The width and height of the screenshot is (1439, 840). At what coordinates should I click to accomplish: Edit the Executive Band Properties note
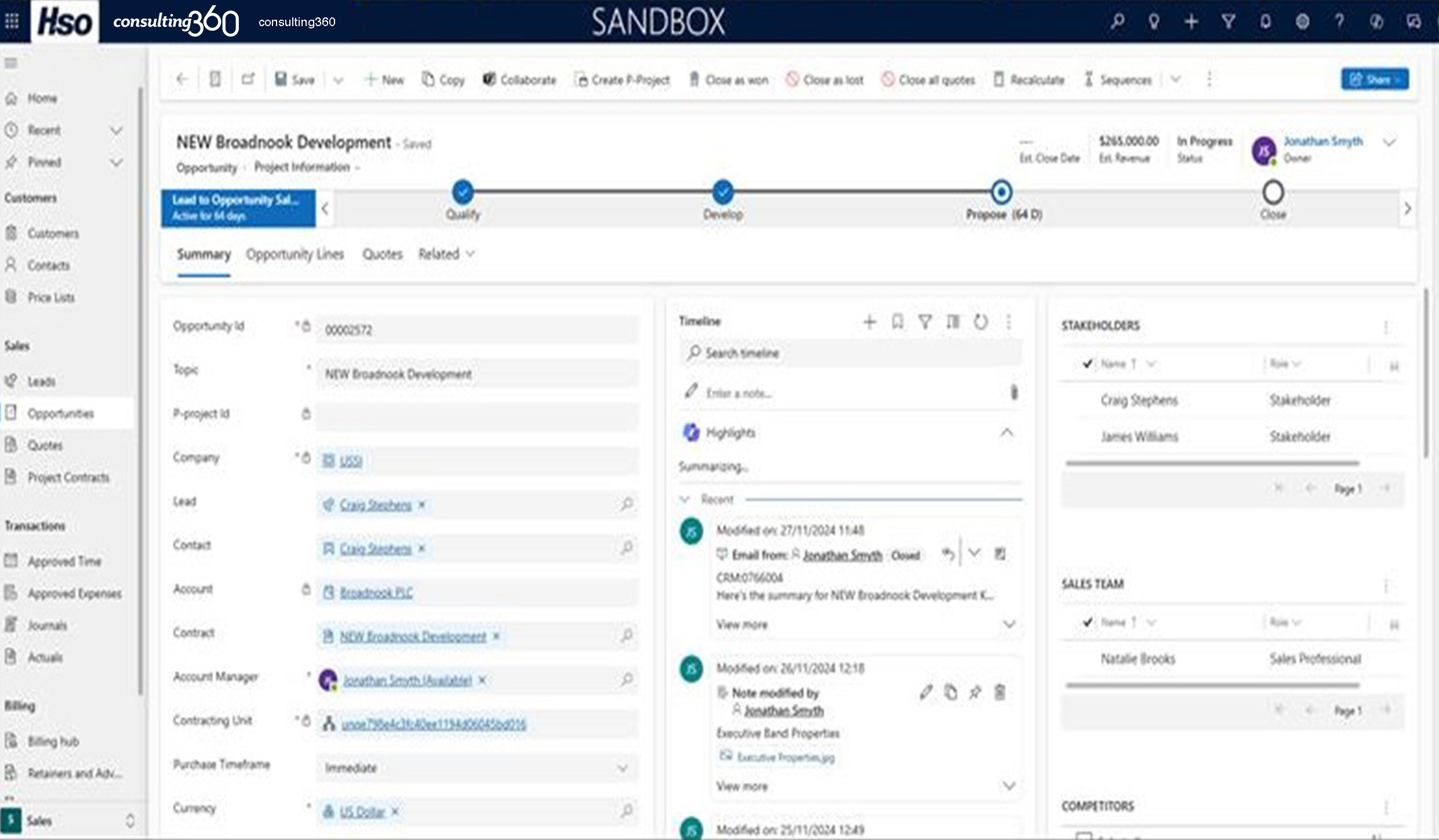click(x=926, y=692)
